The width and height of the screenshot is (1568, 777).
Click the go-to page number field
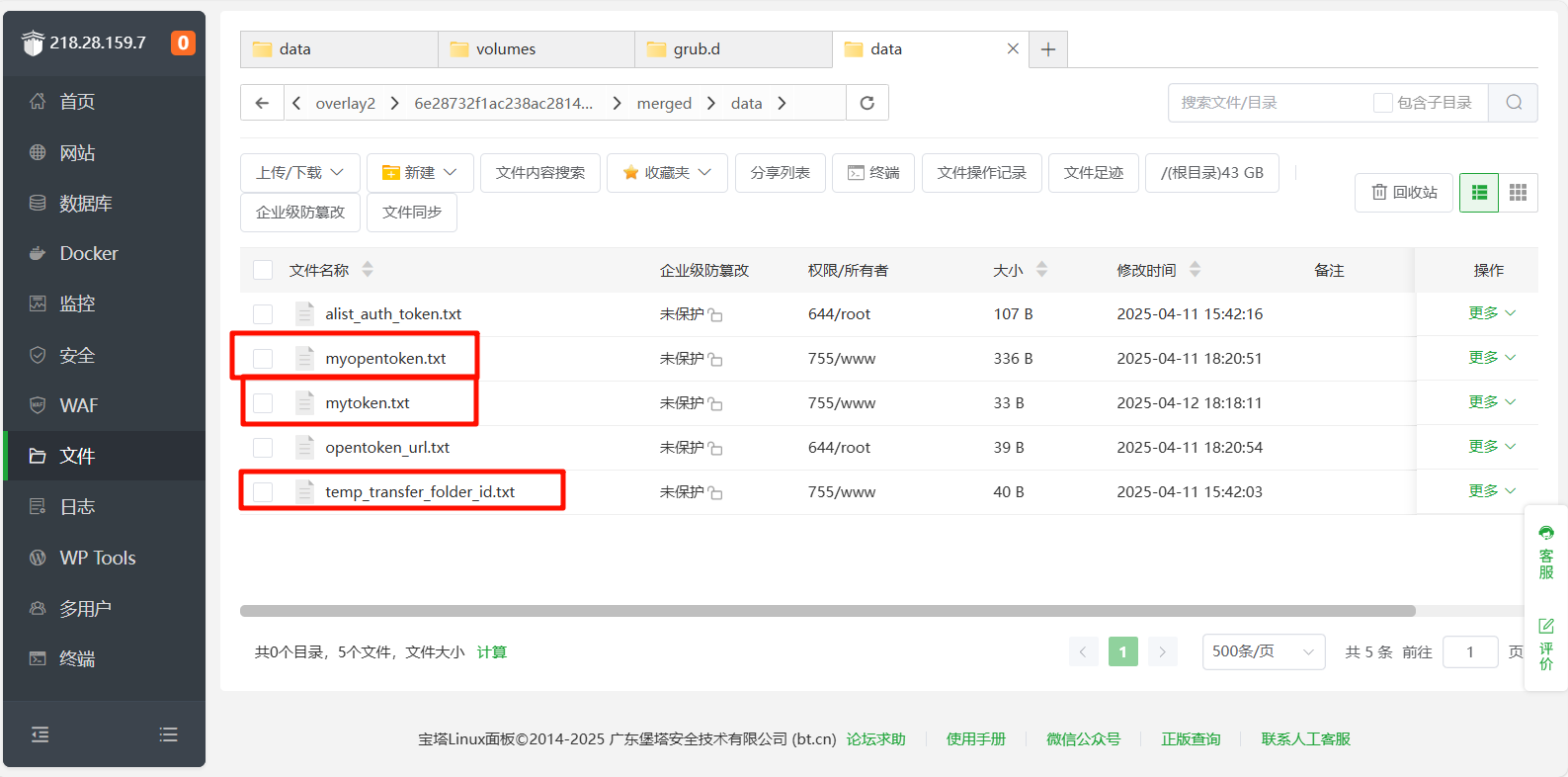click(x=1470, y=652)
